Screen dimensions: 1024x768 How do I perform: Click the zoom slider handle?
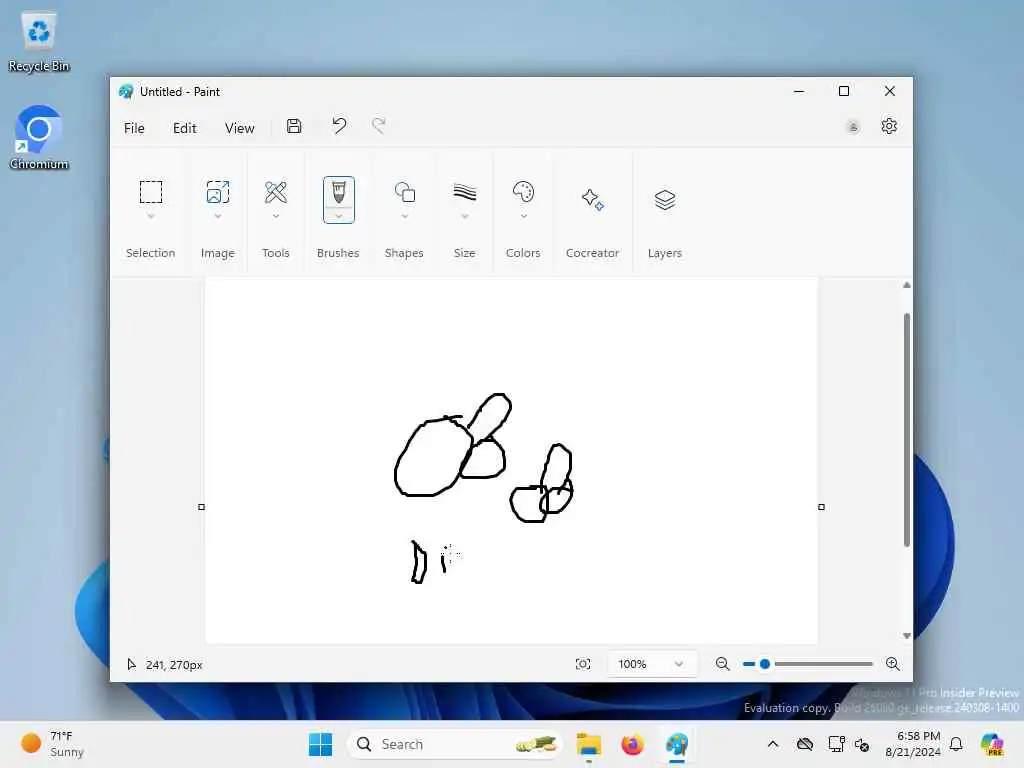(x=765, y=664)
